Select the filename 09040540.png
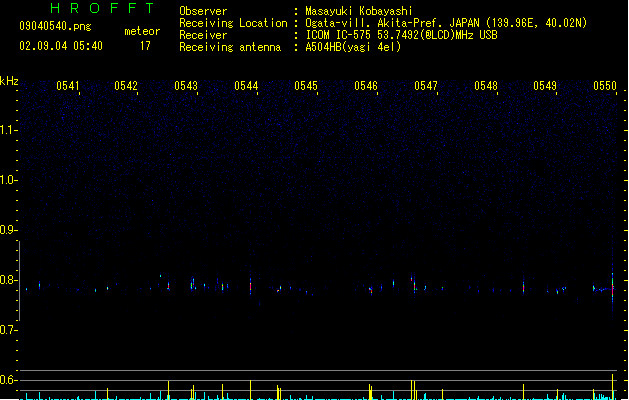Image resolution: width=629 pixels, height=400 pixels. coord(55,26)
